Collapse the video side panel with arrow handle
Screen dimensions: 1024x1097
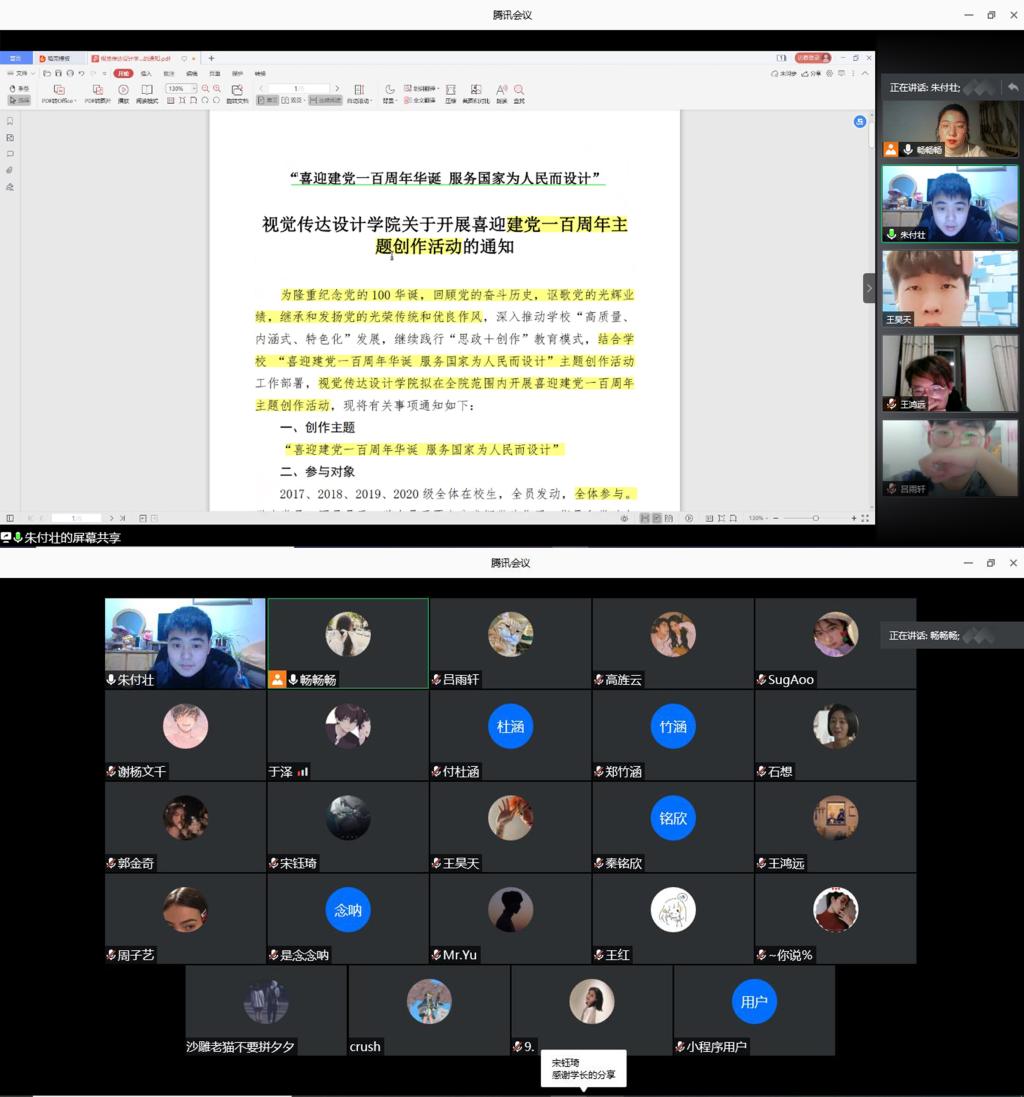click(x=869, y=288)
